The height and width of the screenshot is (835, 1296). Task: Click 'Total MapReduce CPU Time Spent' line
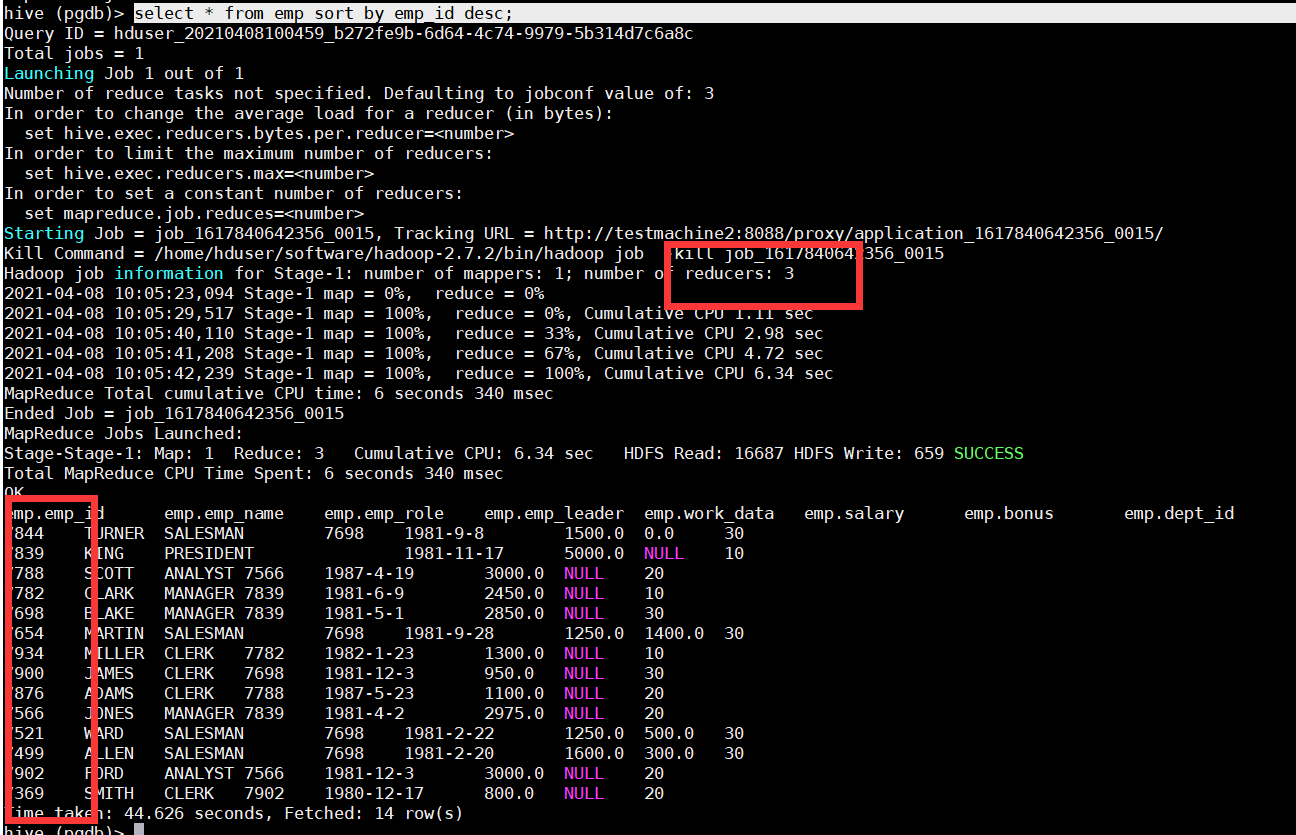[x=254, y=473]
